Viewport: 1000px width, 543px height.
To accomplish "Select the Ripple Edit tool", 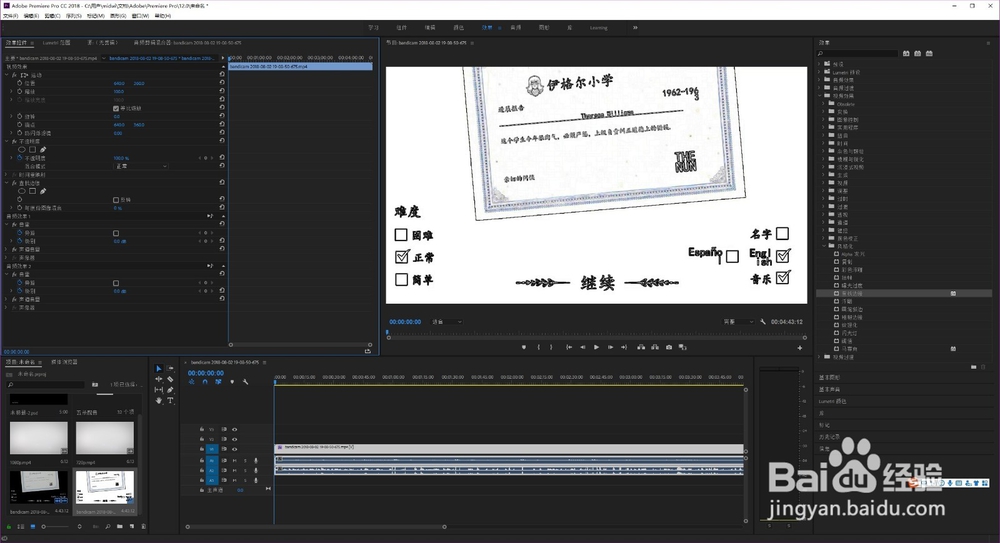I will pos(159,379).
